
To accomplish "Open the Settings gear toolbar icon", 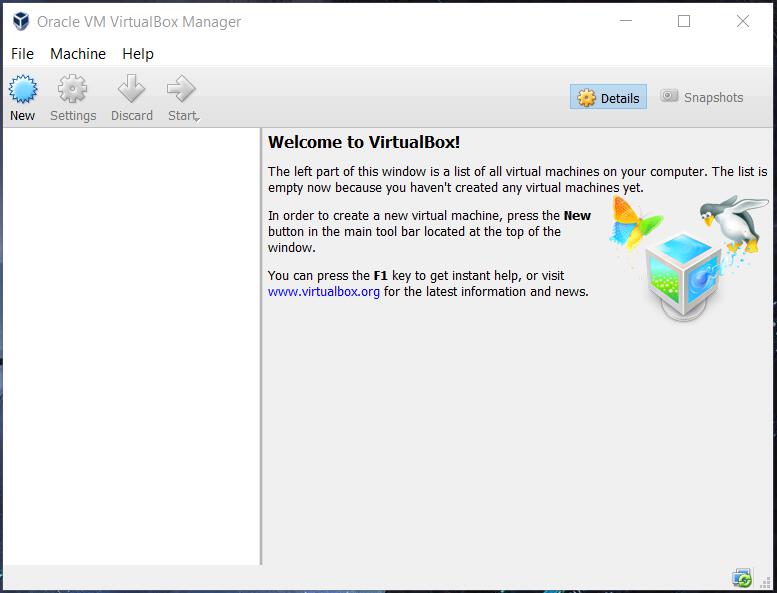I will pos(72,89).
